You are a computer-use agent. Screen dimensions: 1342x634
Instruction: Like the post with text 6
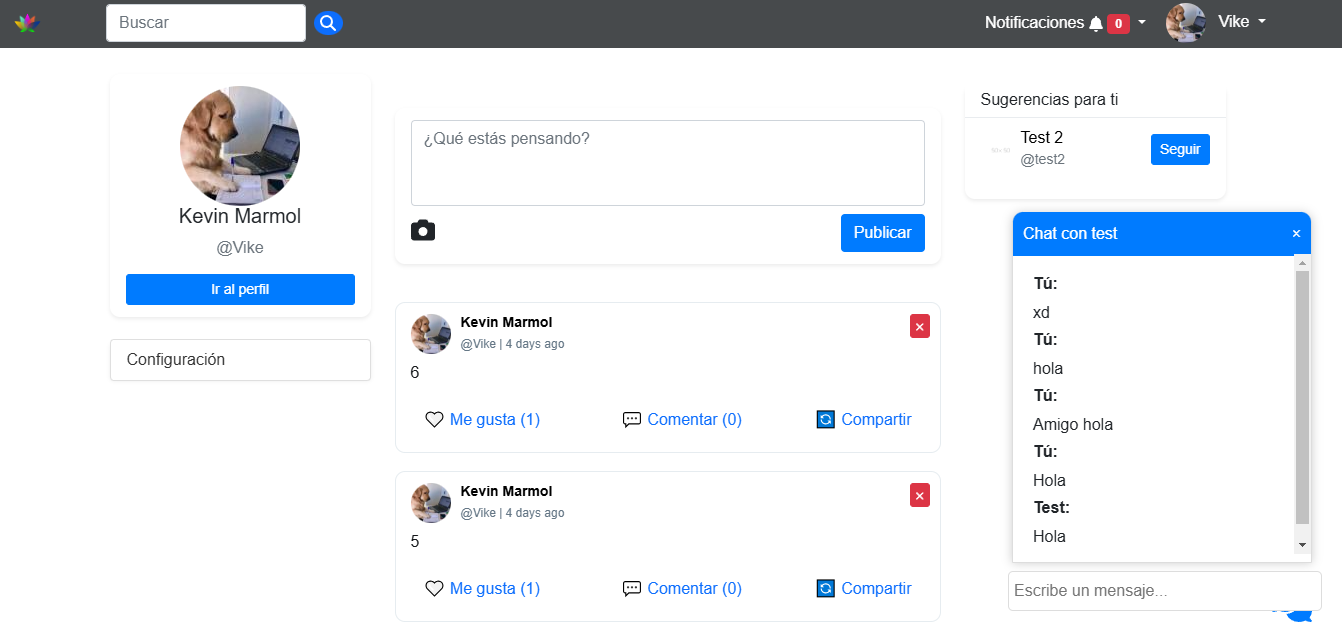point(483,420)
